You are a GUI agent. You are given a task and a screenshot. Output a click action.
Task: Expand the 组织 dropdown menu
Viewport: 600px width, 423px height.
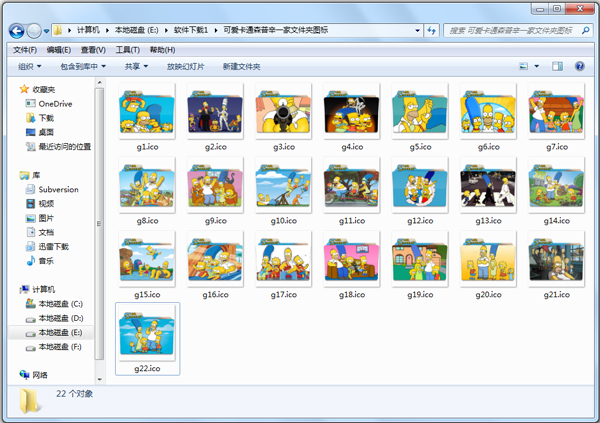(x=27, y=67)
